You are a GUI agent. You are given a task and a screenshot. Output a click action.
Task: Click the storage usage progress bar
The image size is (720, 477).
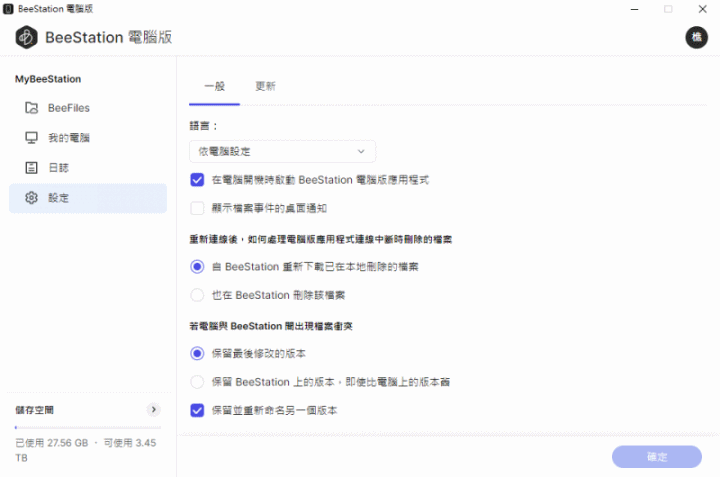[x=88, y=427]
